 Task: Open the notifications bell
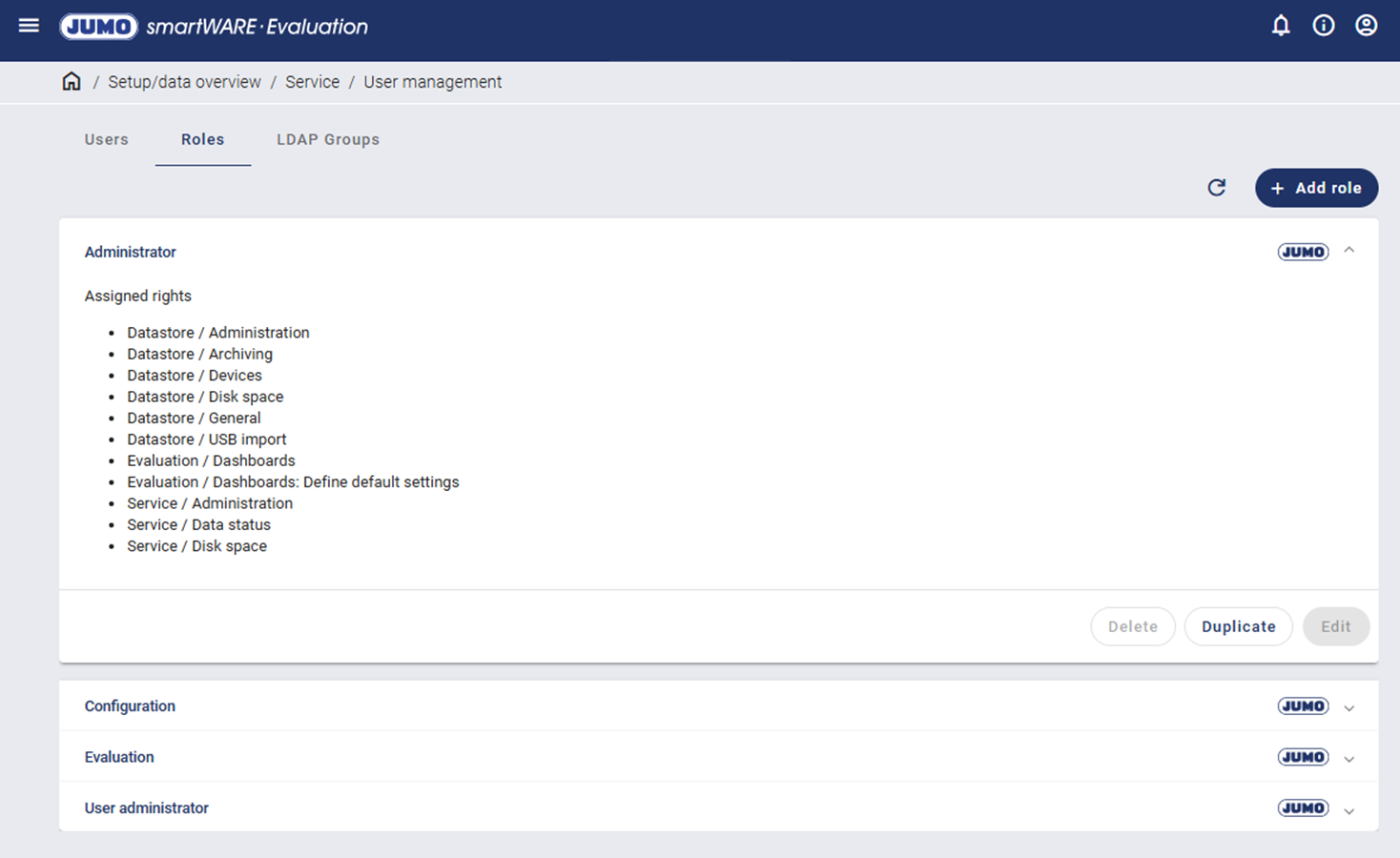(x=1281, y=26)
